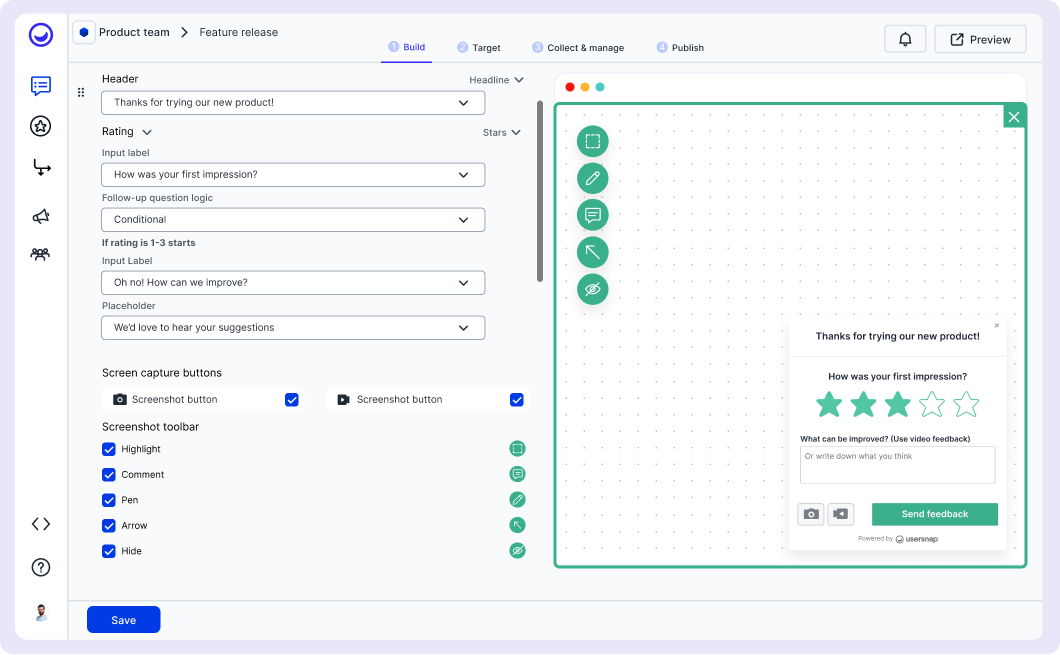The image size is (1060, 655).
Task: Open 'Oh no! How can we improve?' dropdown
Action: click(293, 283)
